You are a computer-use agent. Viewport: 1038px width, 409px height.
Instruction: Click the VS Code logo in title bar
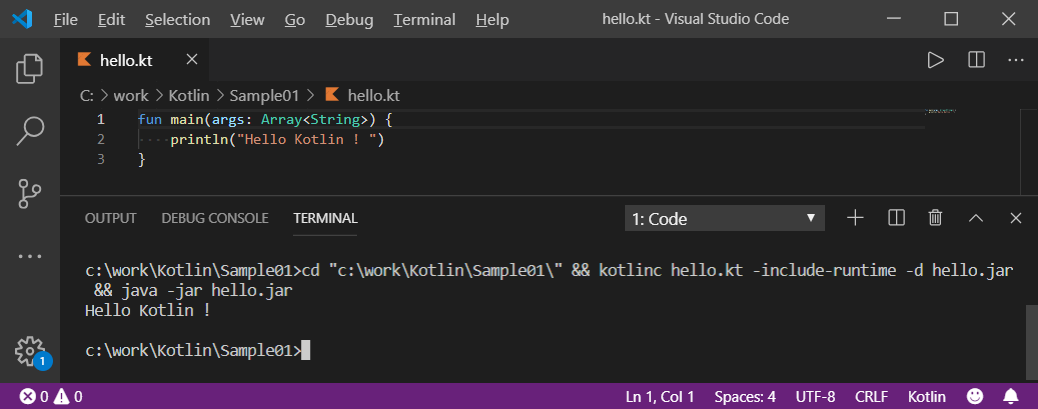point(22,19)
